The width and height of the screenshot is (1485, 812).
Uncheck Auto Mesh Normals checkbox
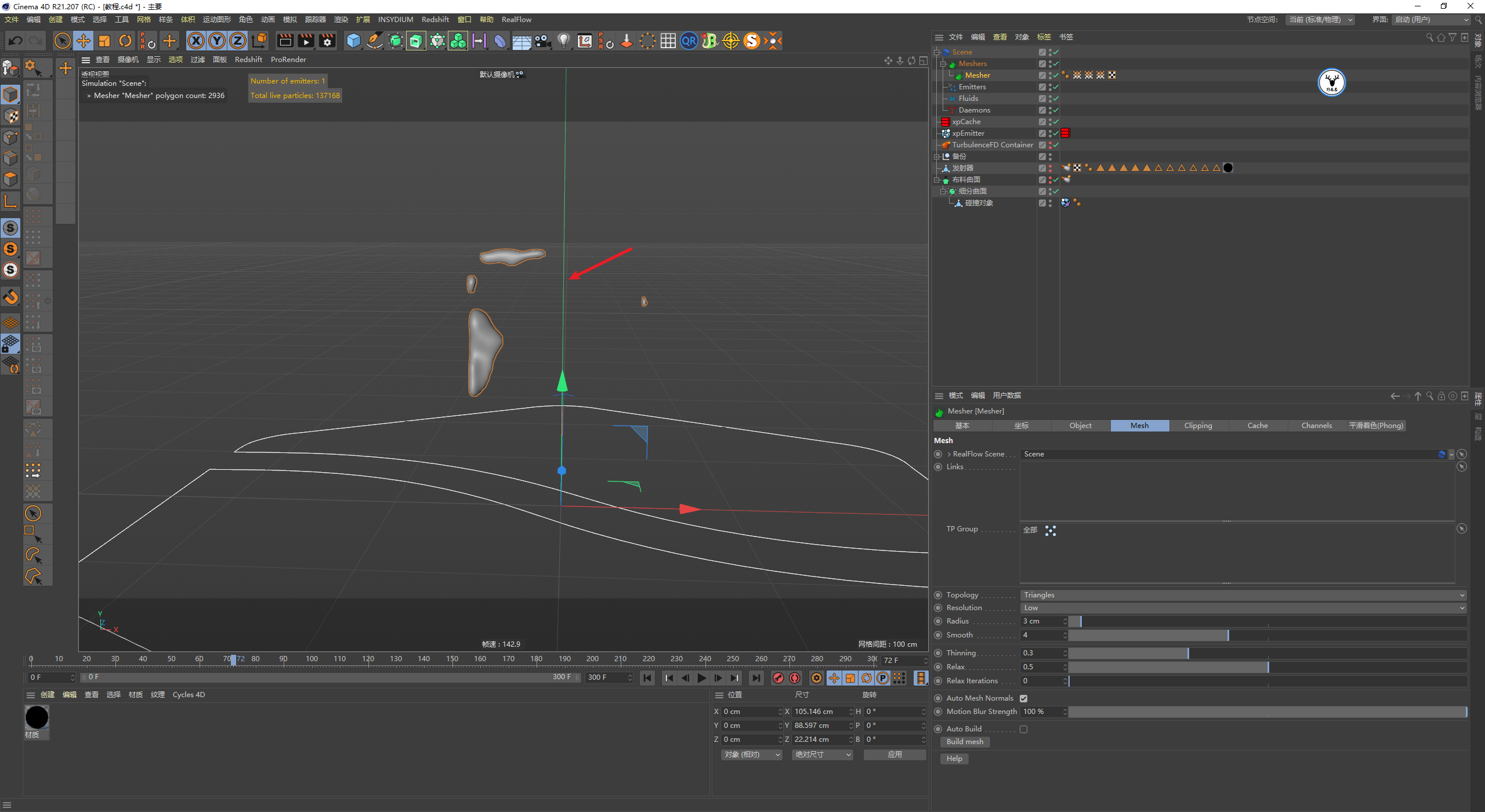1024,698
